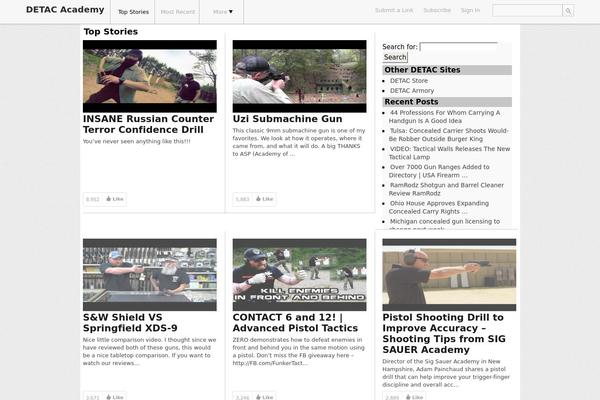600x400 pixels.
Task: Open the DETAC Armory link
Action: pos(412,91)
